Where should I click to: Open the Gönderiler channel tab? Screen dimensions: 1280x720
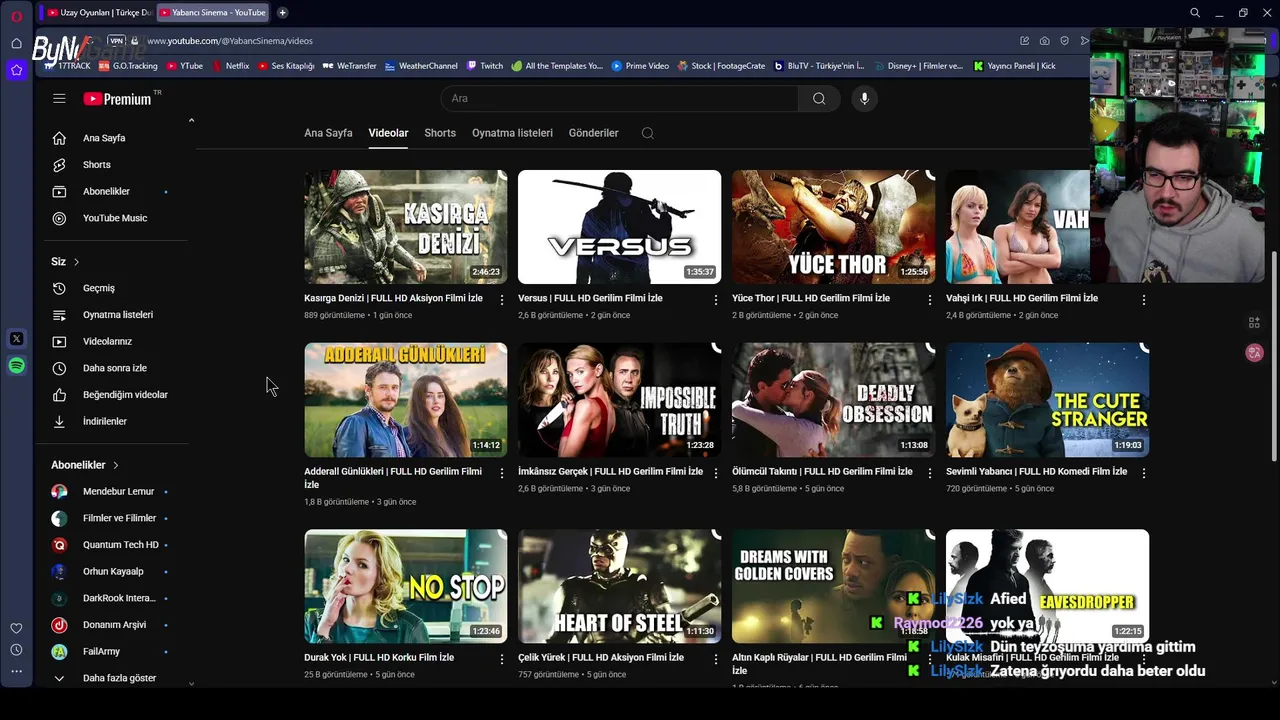coord(594,133)
